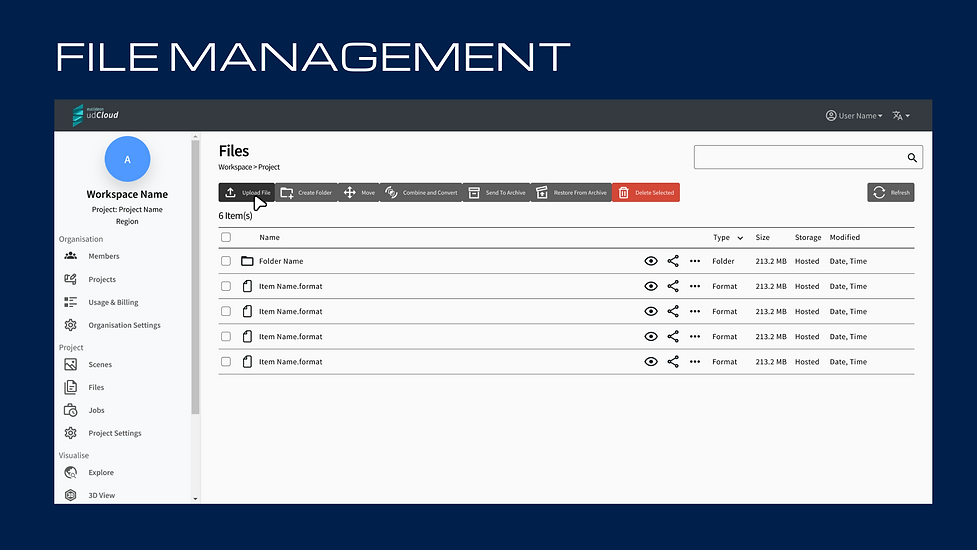The height and width of the screenshot is (550, 977).
Task: Check the Folder Name row checkbox
Action: (x=226, y=261)
